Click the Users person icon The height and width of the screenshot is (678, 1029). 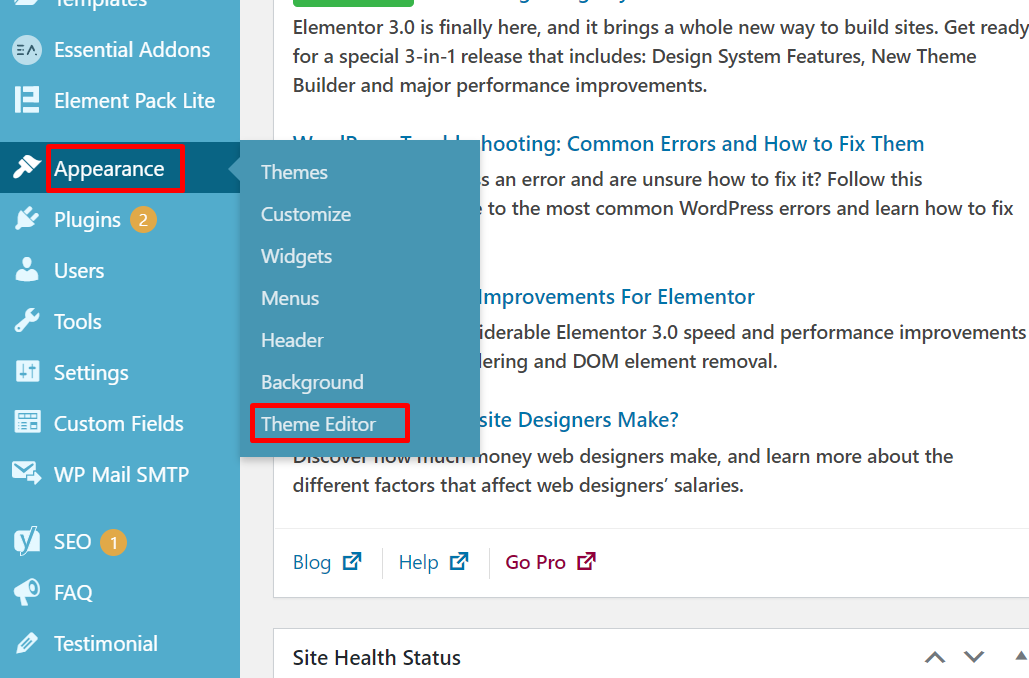point(27,270)
